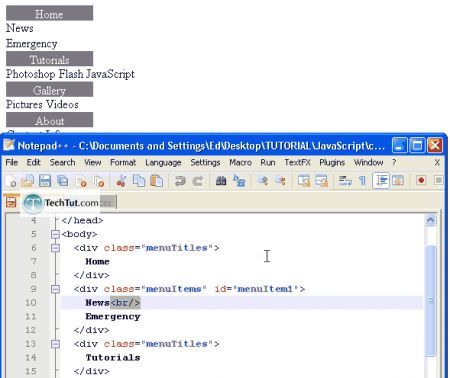Click the Redo toolbar icon
450x378 pixels.
198,181
